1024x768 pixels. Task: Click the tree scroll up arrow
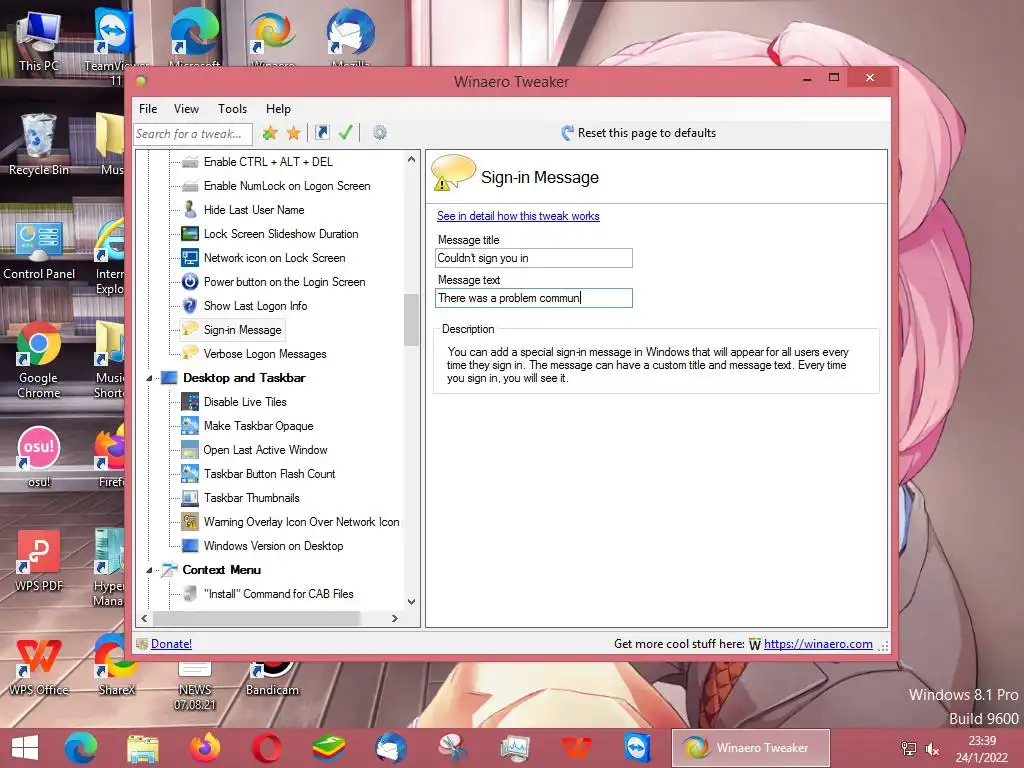411,159
